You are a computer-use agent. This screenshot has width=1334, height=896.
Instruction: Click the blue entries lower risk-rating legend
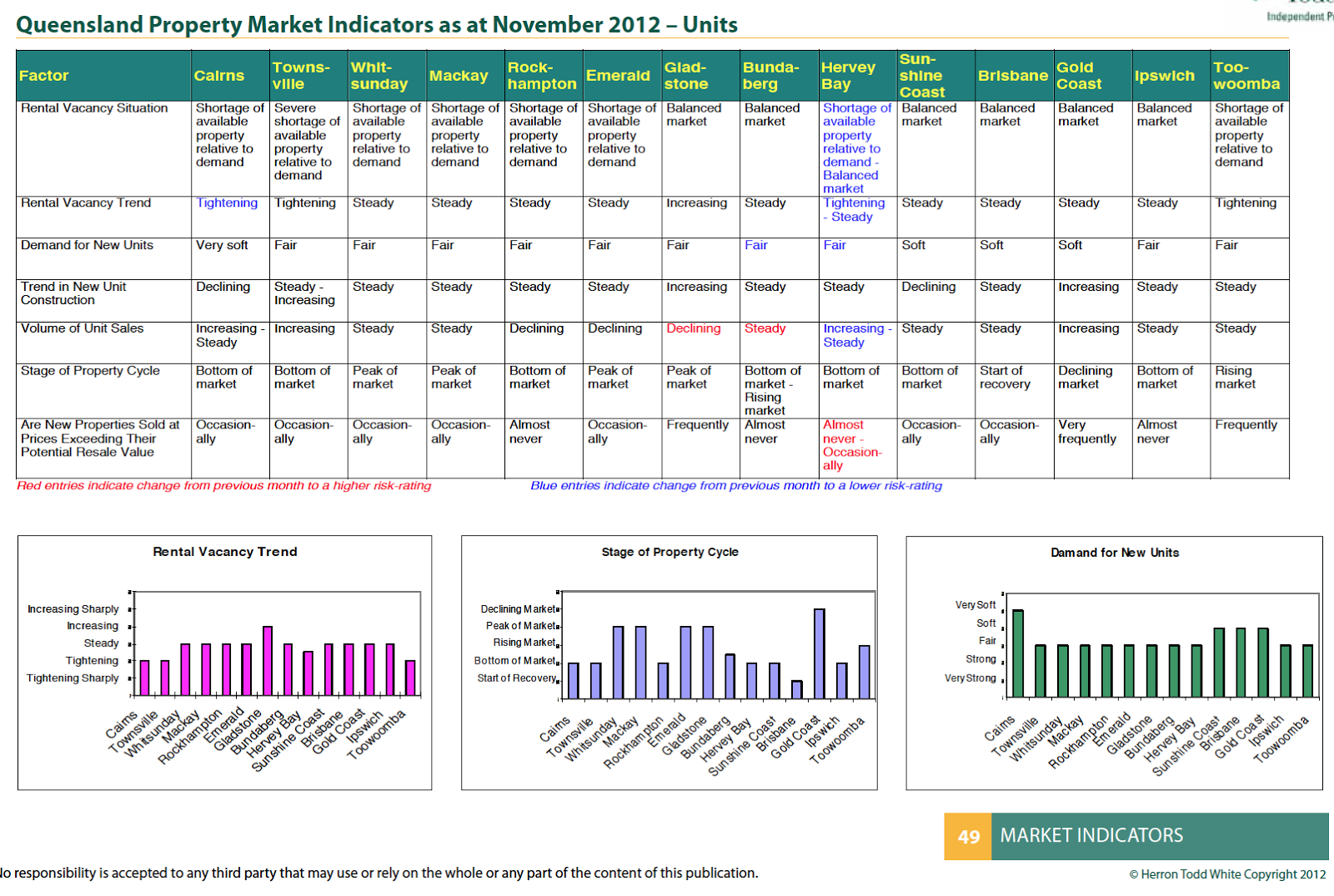736,486
